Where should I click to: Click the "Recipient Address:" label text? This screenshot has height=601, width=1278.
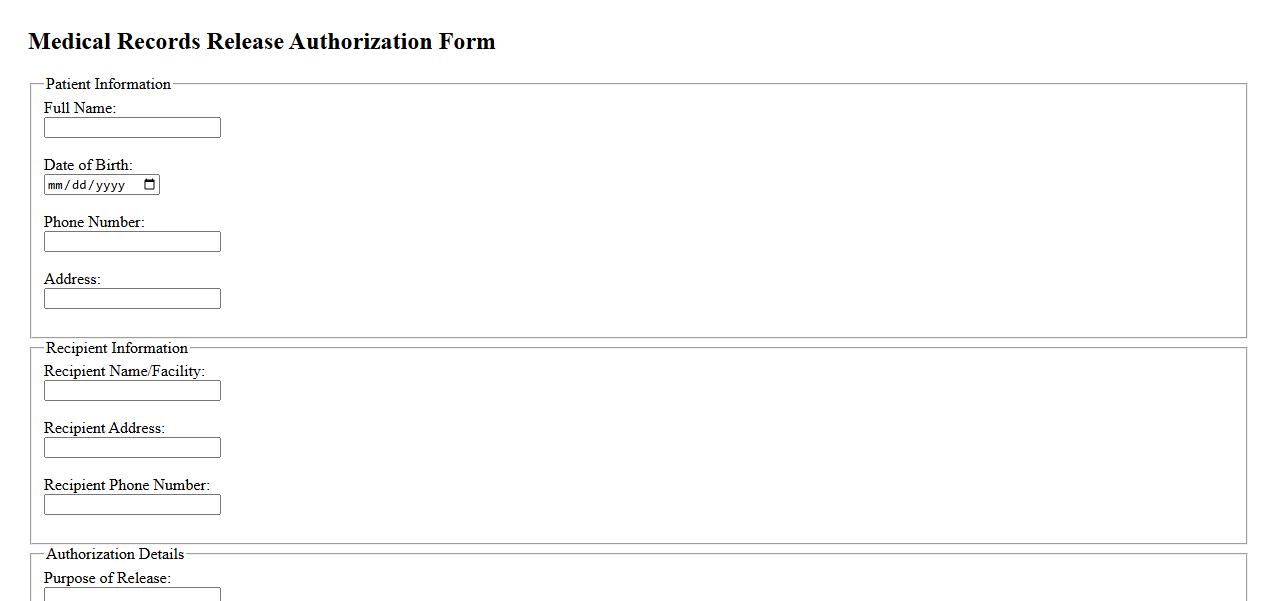click(x=104, y=428)
